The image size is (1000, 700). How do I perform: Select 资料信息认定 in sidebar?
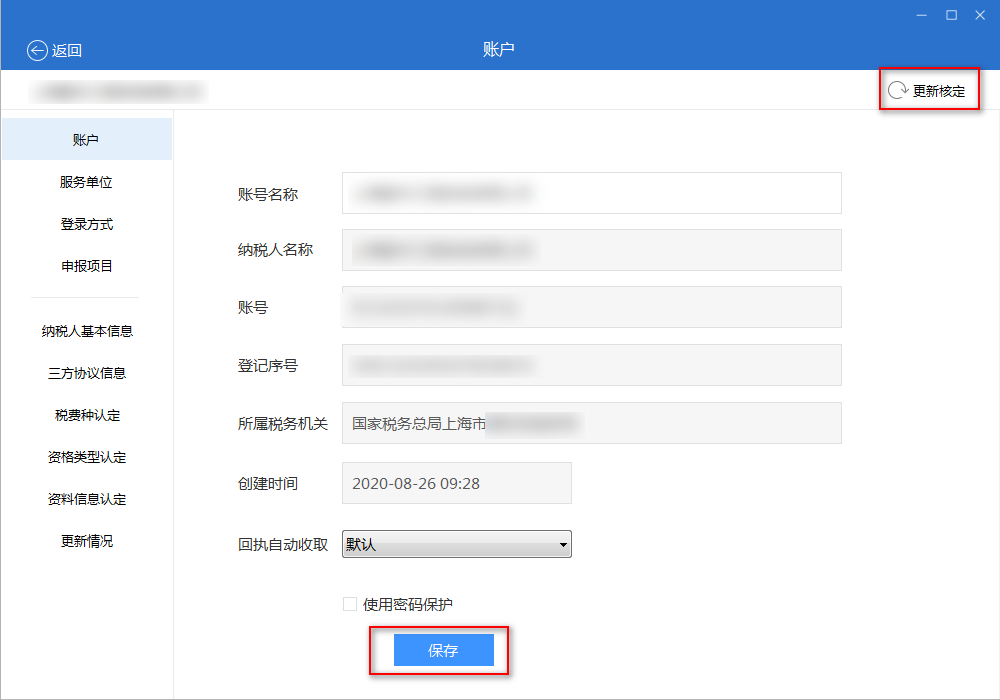click(x=86, y=499)
